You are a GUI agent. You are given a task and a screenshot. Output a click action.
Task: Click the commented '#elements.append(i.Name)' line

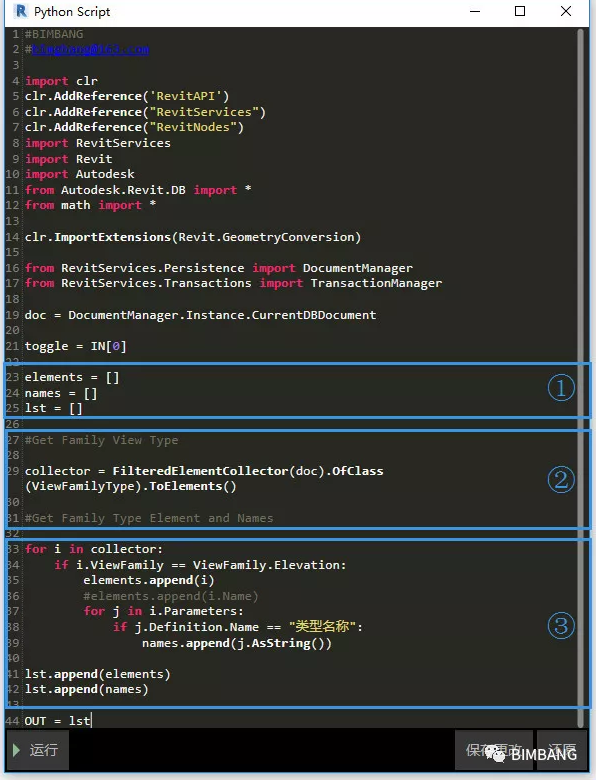(171, 596)
